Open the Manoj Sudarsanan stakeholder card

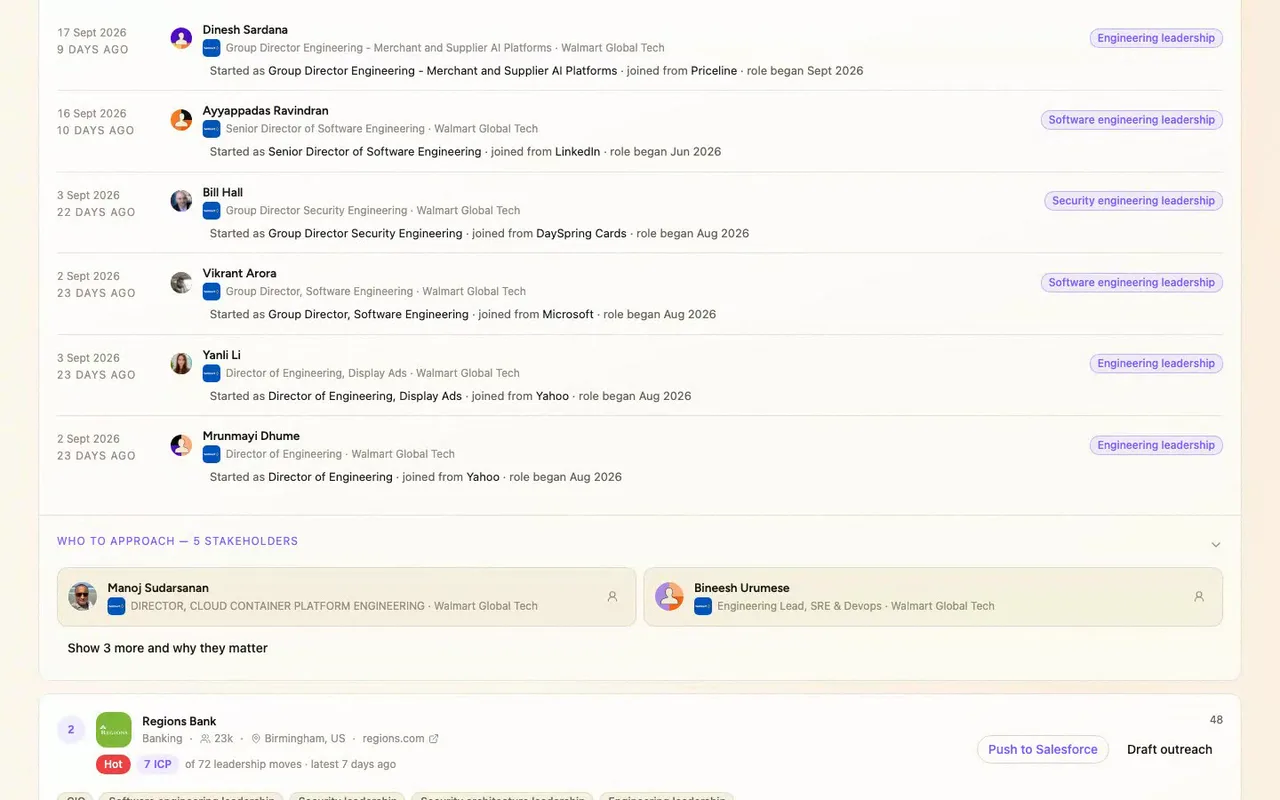click(347, 597)
